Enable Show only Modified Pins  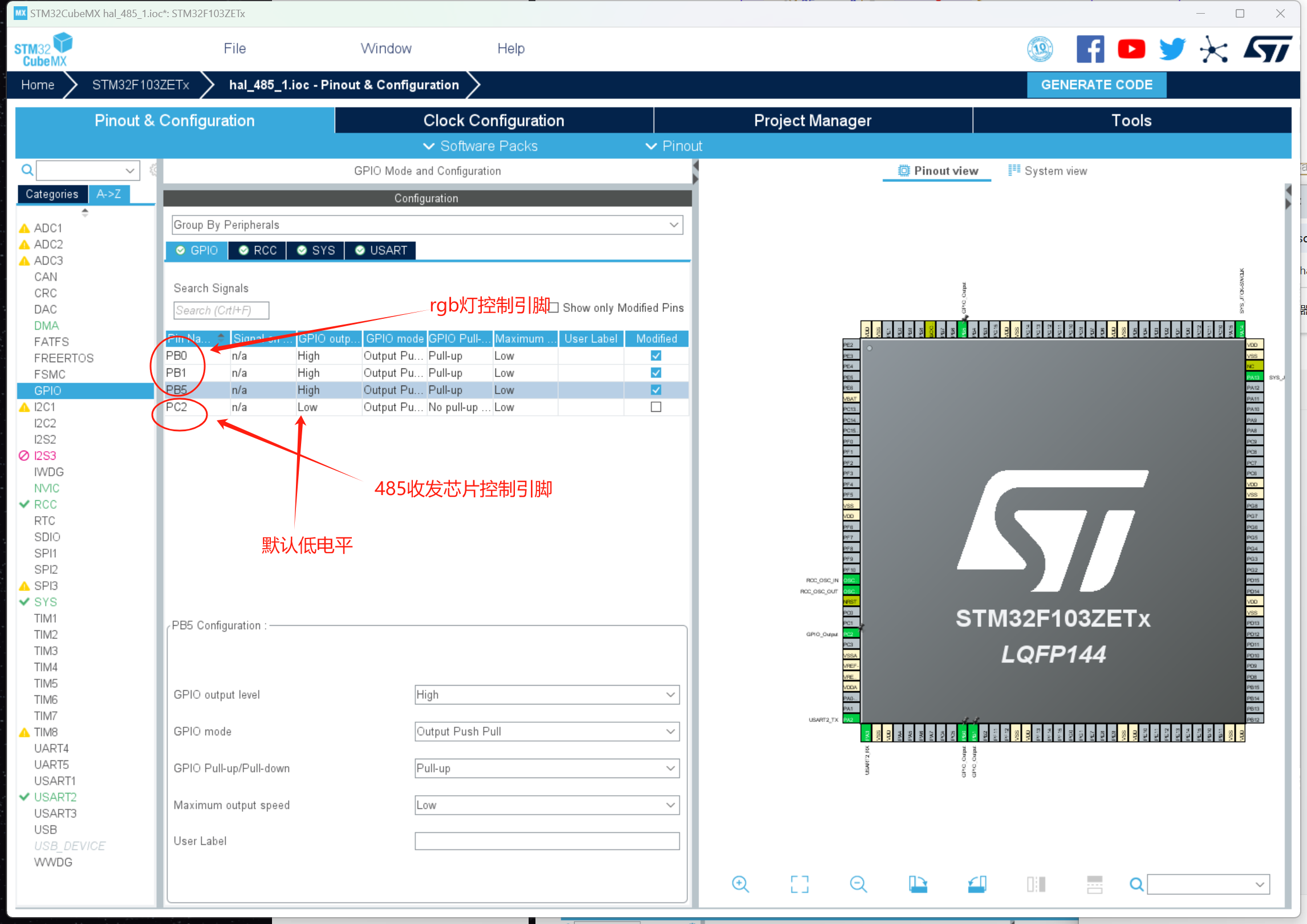click(x=554, y=308)
